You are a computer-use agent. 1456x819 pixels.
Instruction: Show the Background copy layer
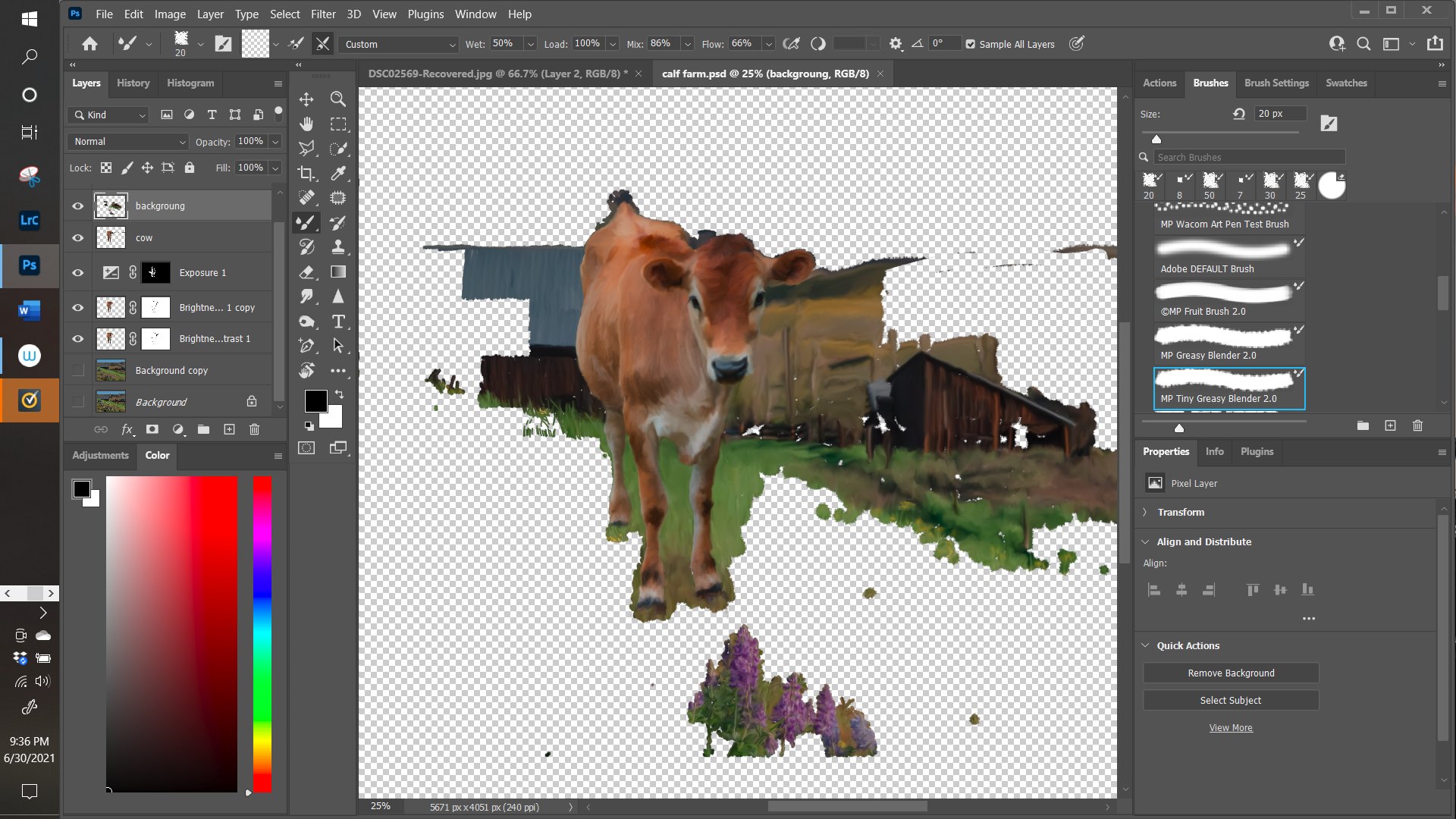click(77, 371)
